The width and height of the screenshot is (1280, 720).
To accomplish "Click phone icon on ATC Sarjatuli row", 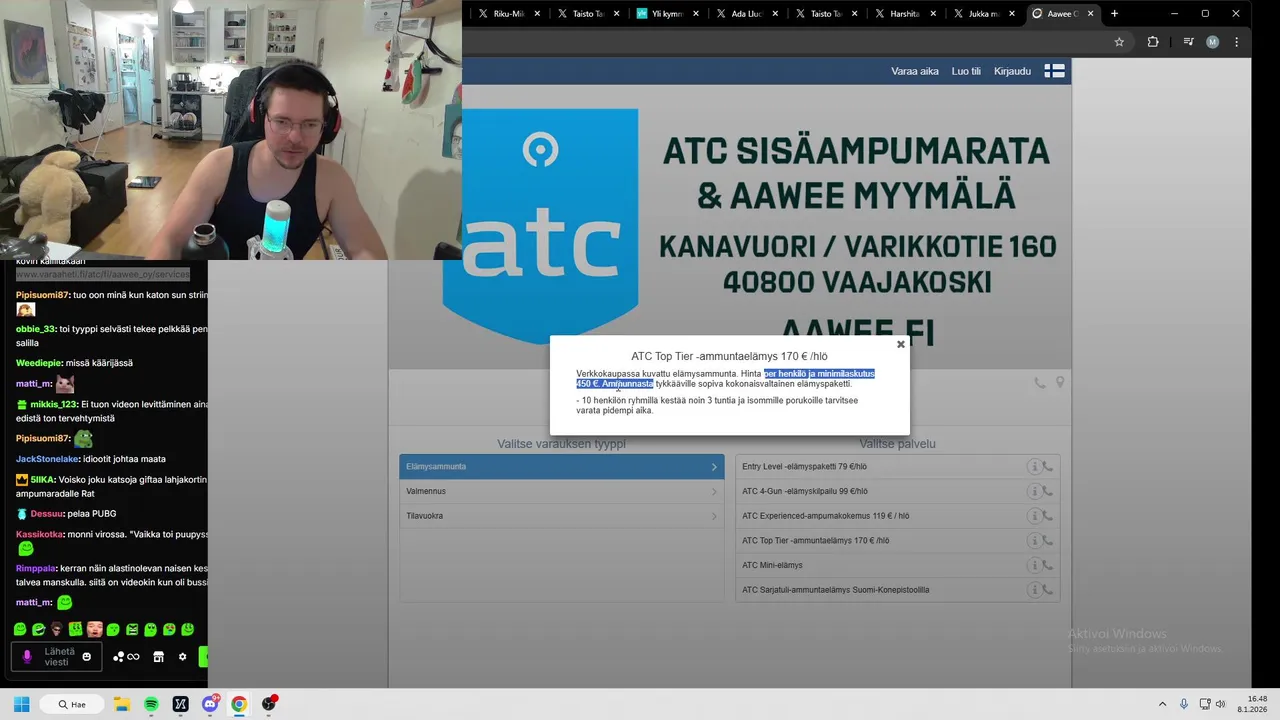I will (1047, 590).
